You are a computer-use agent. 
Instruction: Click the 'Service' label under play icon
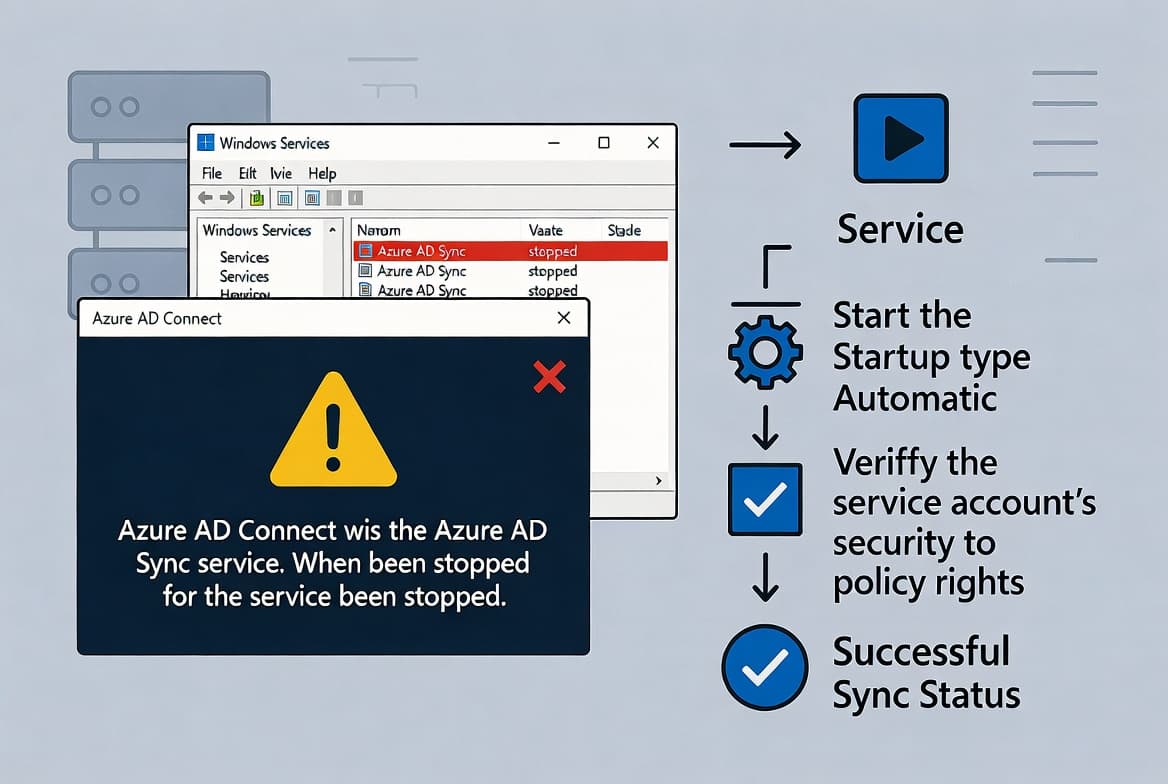tap(900, 229)
